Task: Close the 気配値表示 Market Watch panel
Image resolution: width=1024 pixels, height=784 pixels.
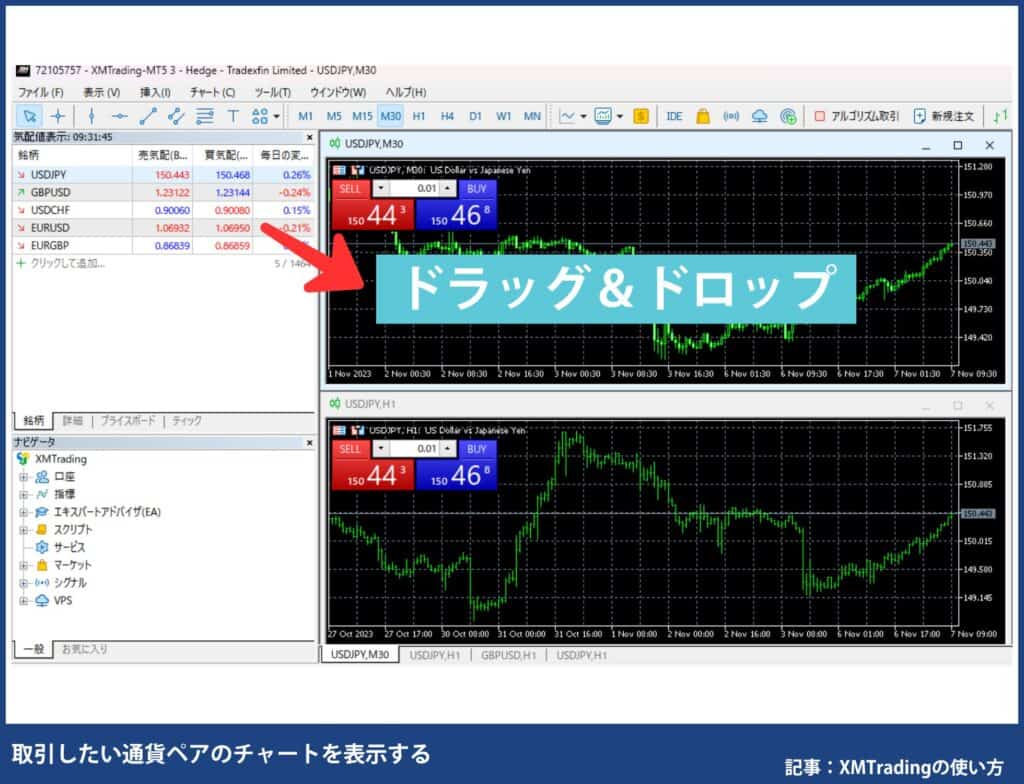Action: (310, 137)
